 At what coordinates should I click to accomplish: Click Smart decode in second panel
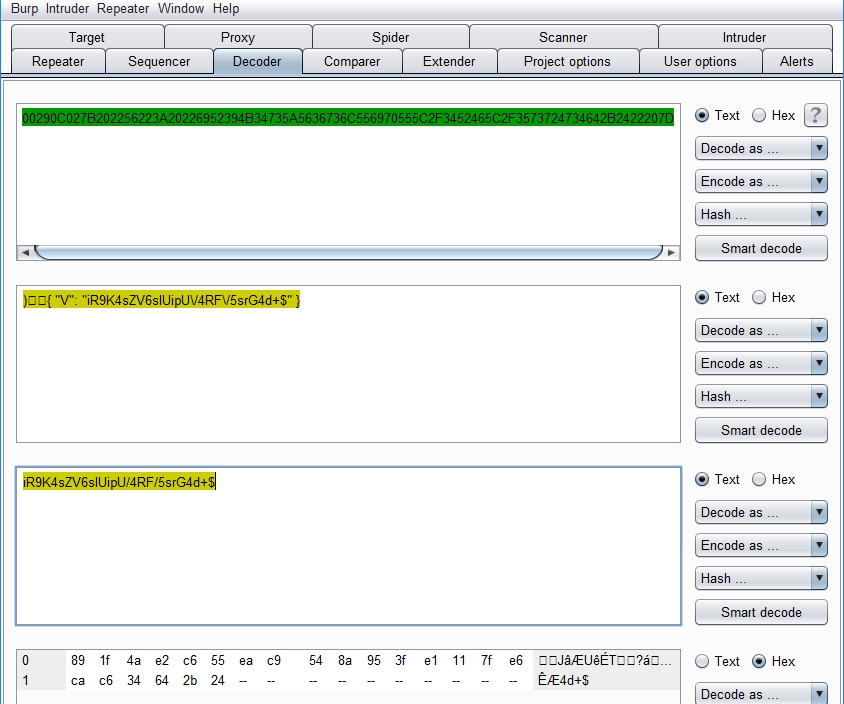pyautogui.click(x=761, y=430)
